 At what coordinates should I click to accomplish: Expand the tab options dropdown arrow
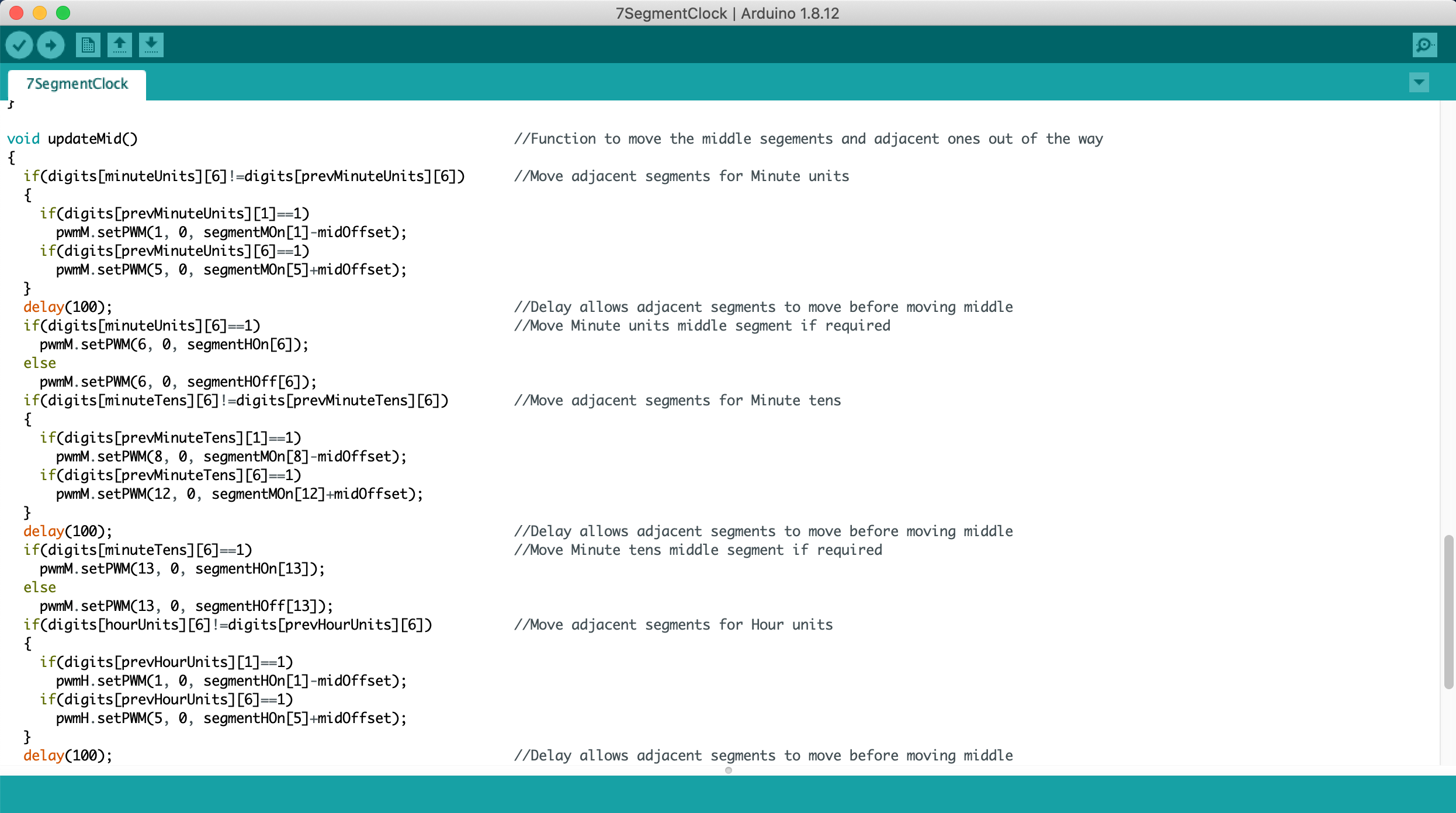click(x=1419, y=82)
